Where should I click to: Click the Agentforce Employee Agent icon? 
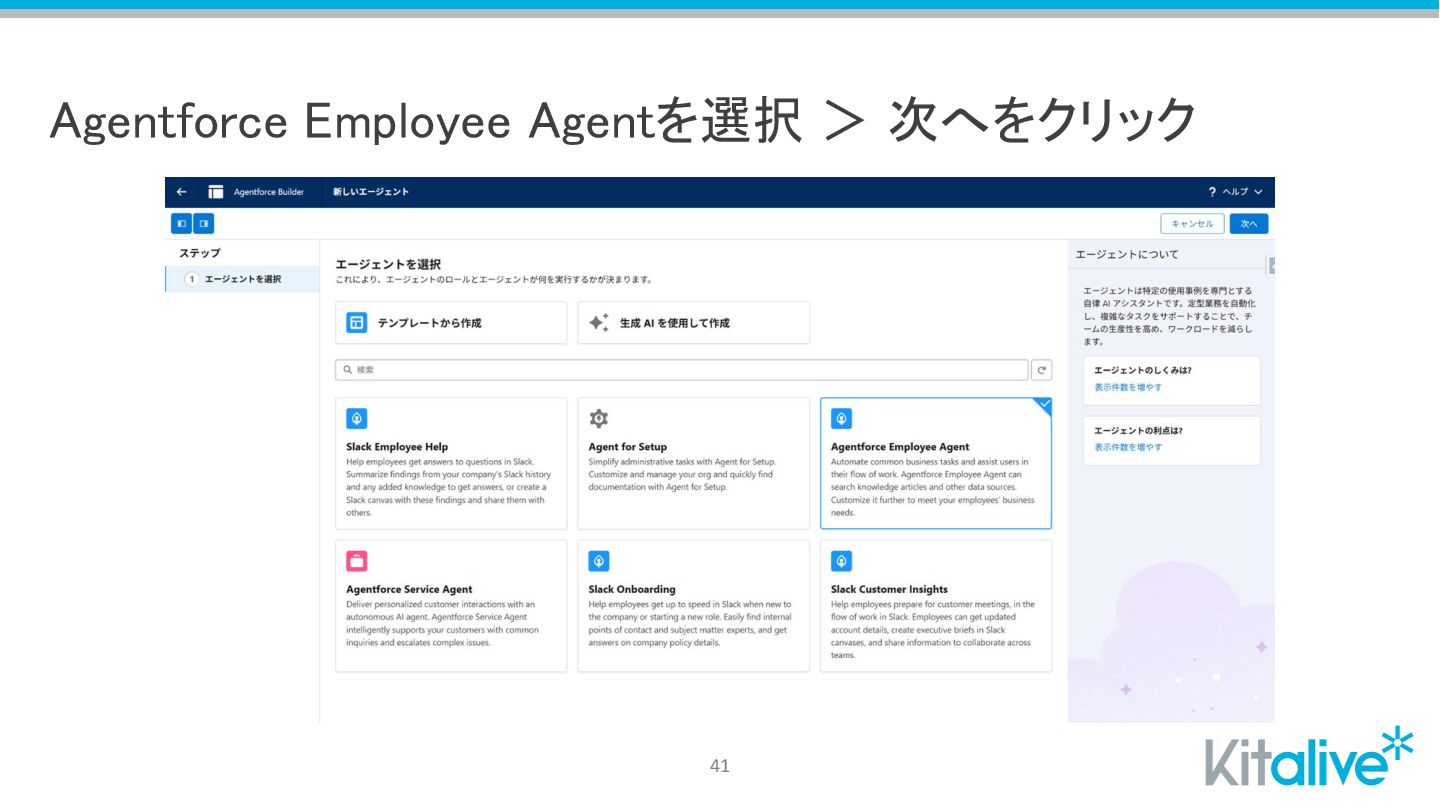(x=841, y=419)
